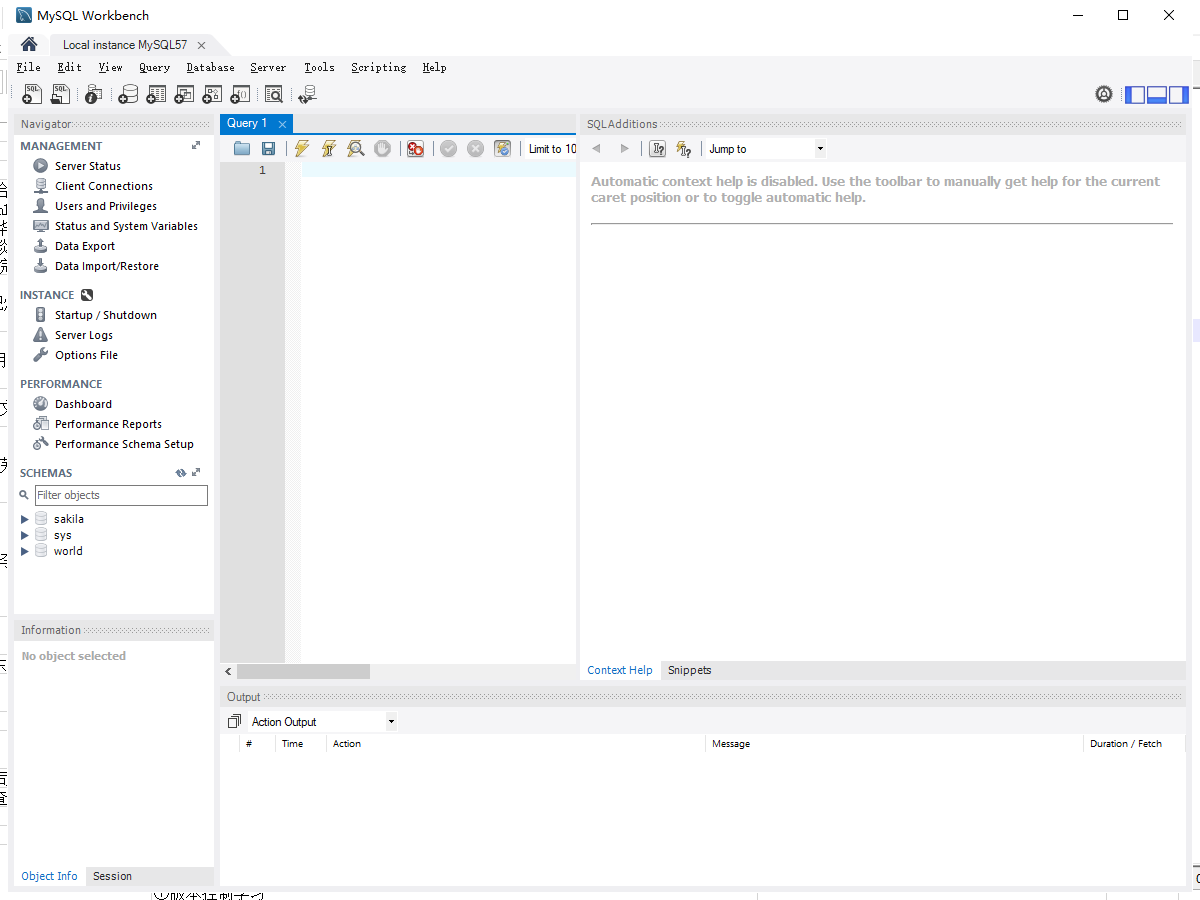This screenshot has width=1200, height=900.
Task: Expand the Schemas section to full view
Action: coord(196,473)
